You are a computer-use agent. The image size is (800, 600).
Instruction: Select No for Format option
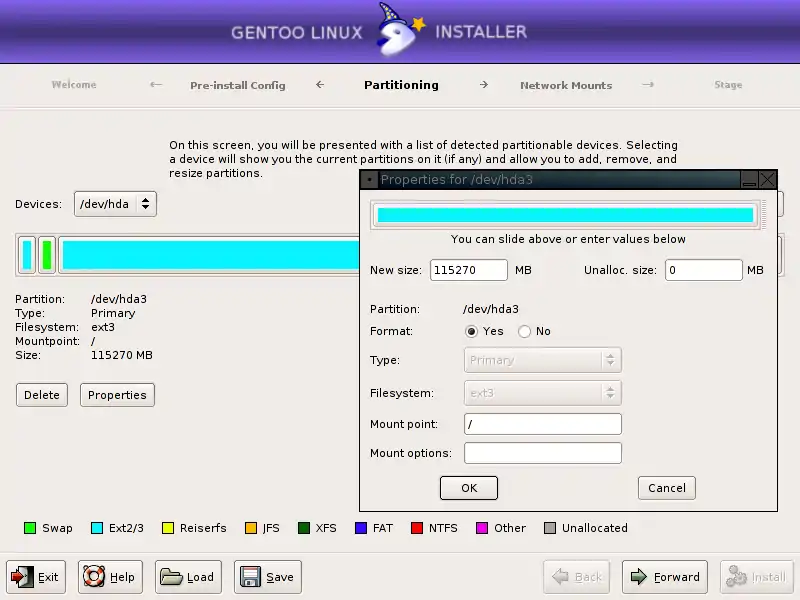click(x=524, y=332)
